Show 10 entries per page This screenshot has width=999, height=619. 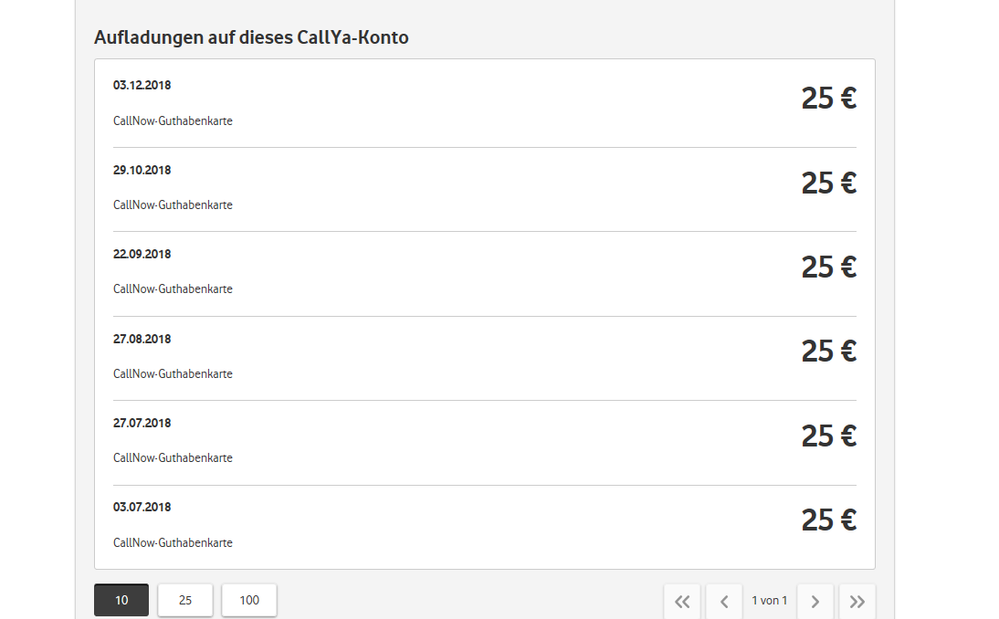(121, 600)
